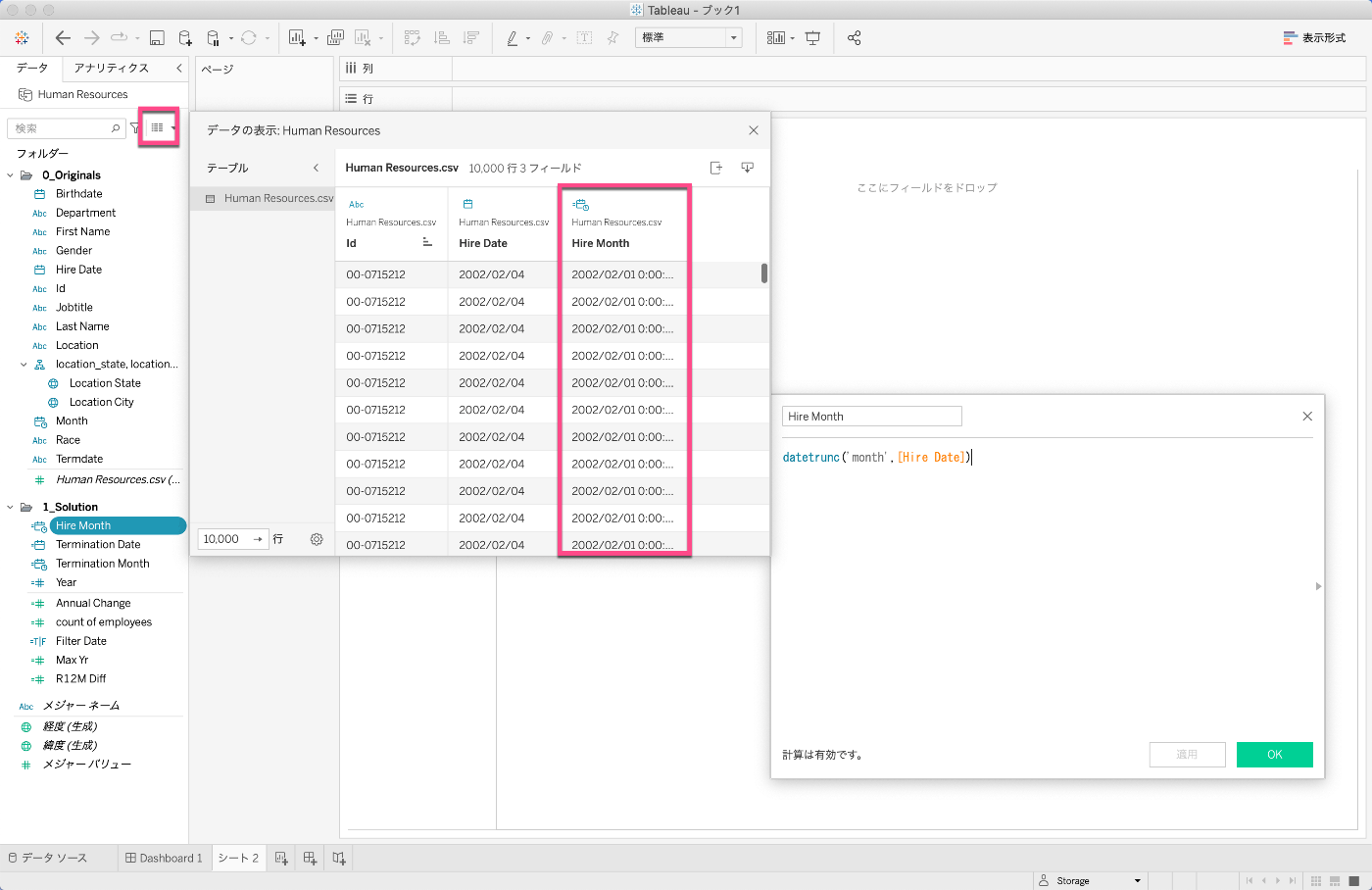
Task: Pause auto updates for the data source
Action: point(213,38)
